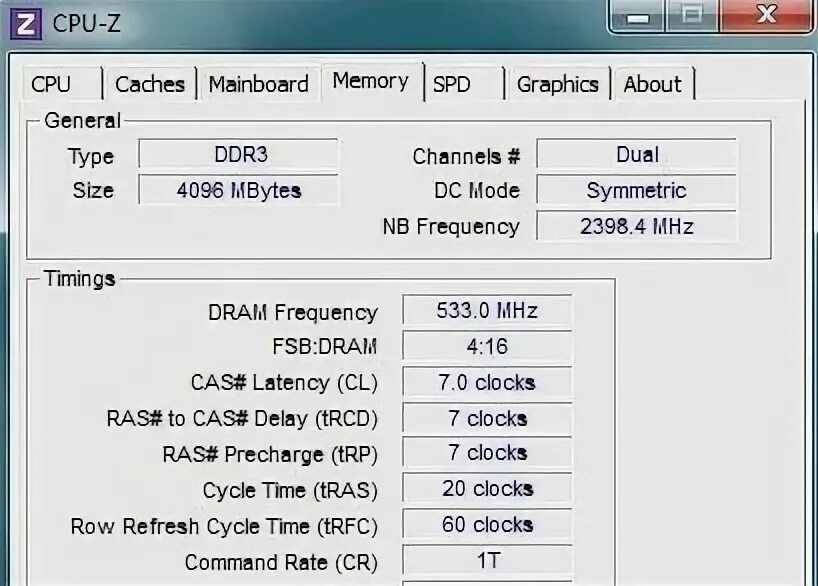
Task: Click NB Frequency value 2398.4 MHz
Action: tap(636, 226)
